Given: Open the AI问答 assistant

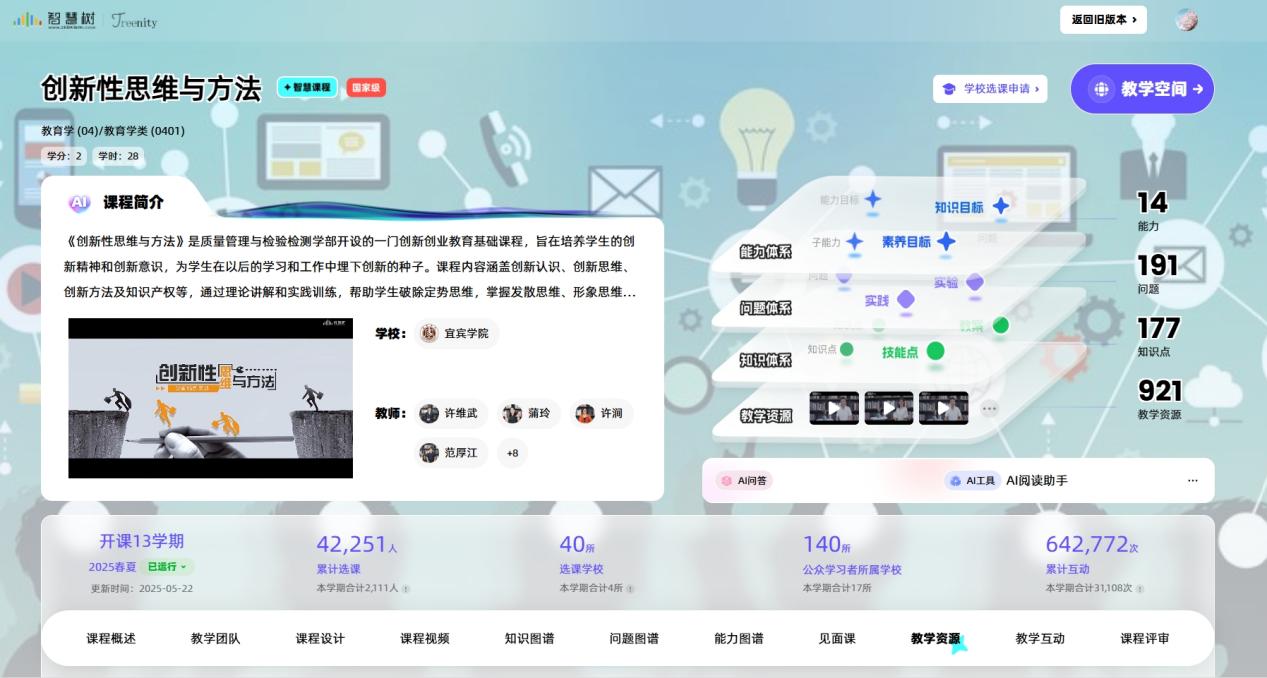Looking at the screenshot, I should (744, 481).
